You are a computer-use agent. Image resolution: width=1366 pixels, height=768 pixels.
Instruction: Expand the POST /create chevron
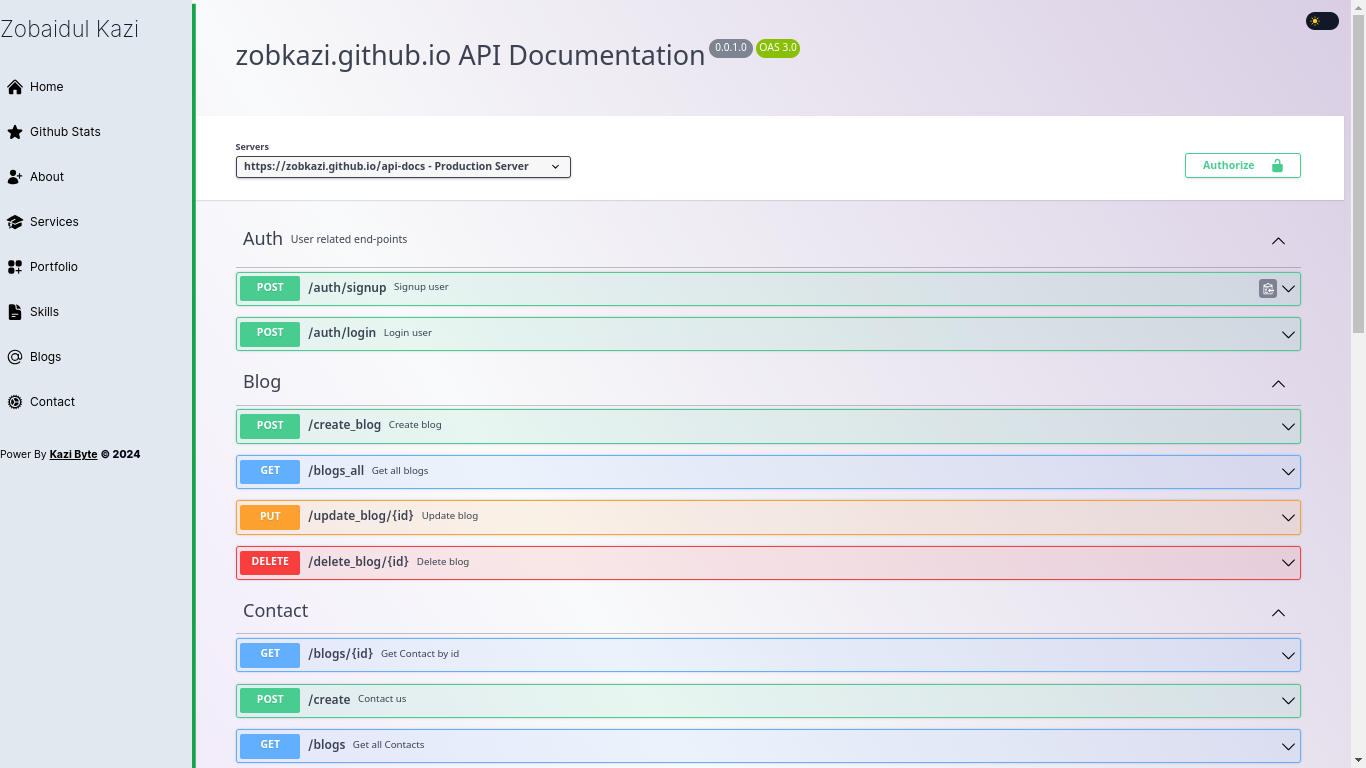(1289, 701)
